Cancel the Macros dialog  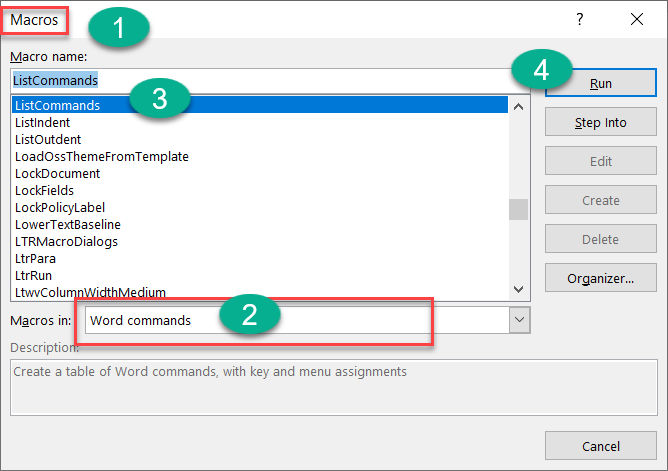click(600, 446)
